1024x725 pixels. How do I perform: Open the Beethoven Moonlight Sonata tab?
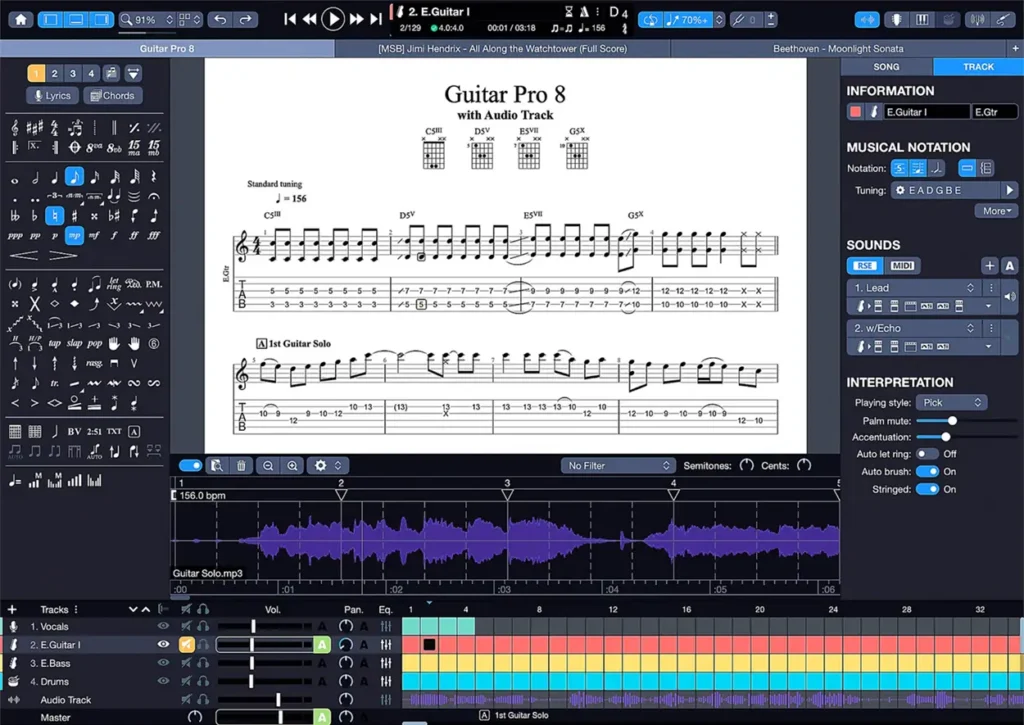click(838, 48)
